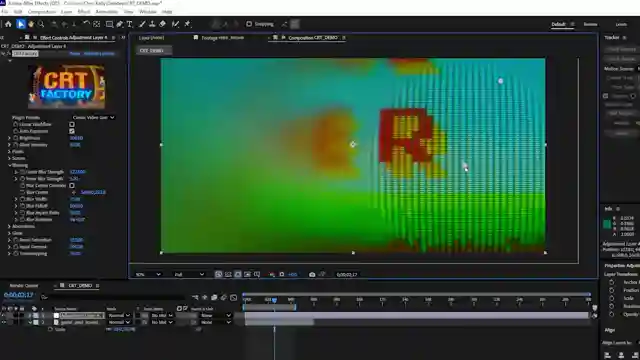Viewport: 640px width, 360px height.
Task: Select the Brush tool
Action: coord(142,24)
